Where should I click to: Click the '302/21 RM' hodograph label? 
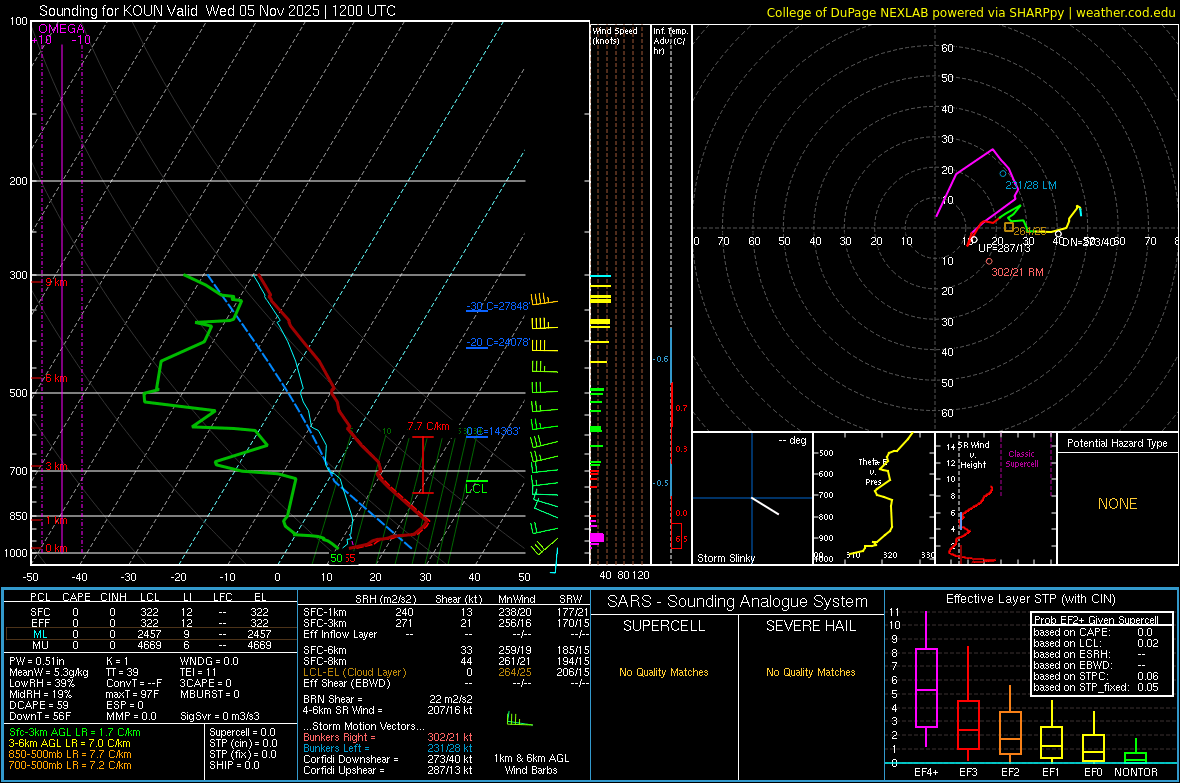(x=1017, y=272)
